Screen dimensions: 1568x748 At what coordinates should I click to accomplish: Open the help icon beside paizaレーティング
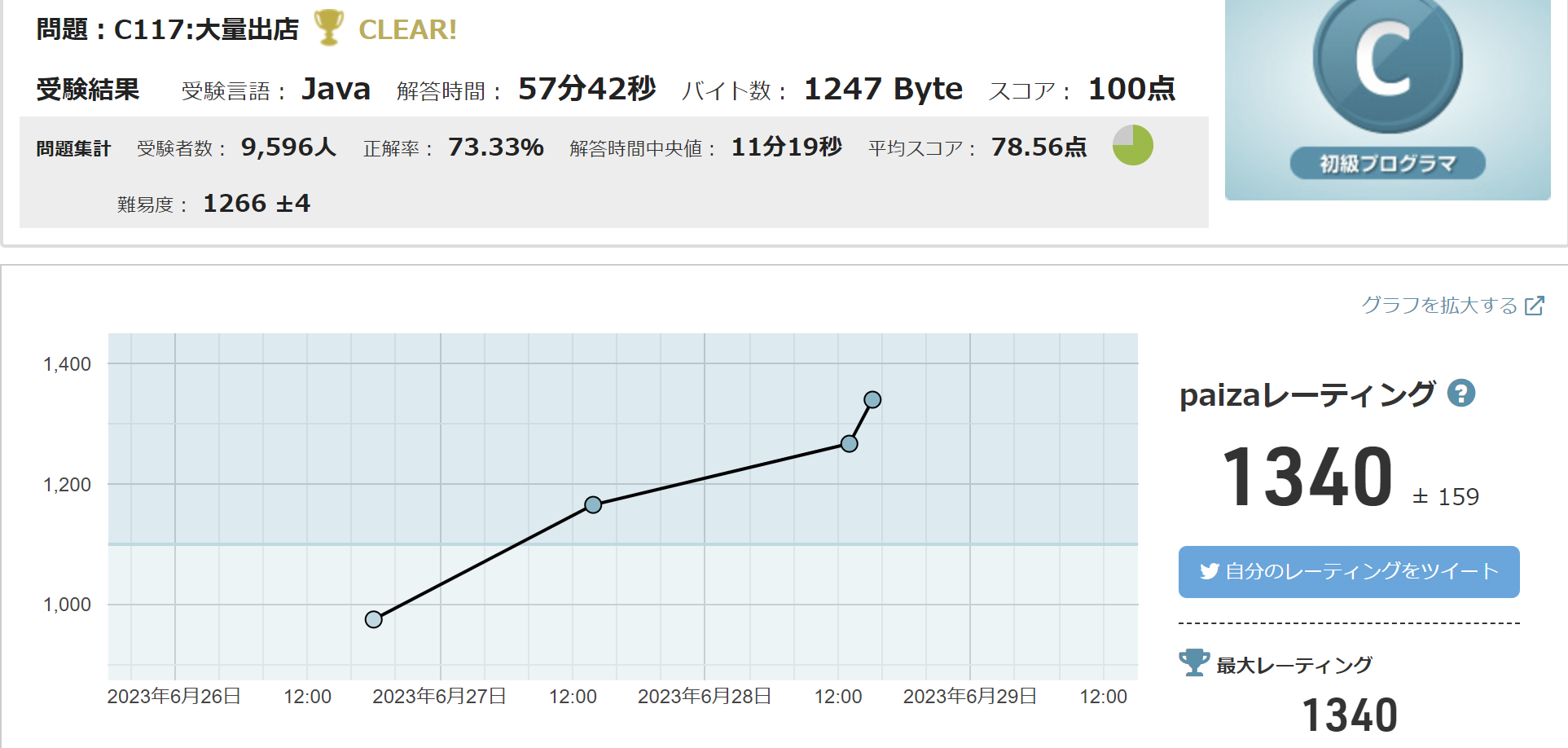(1460, 394)
